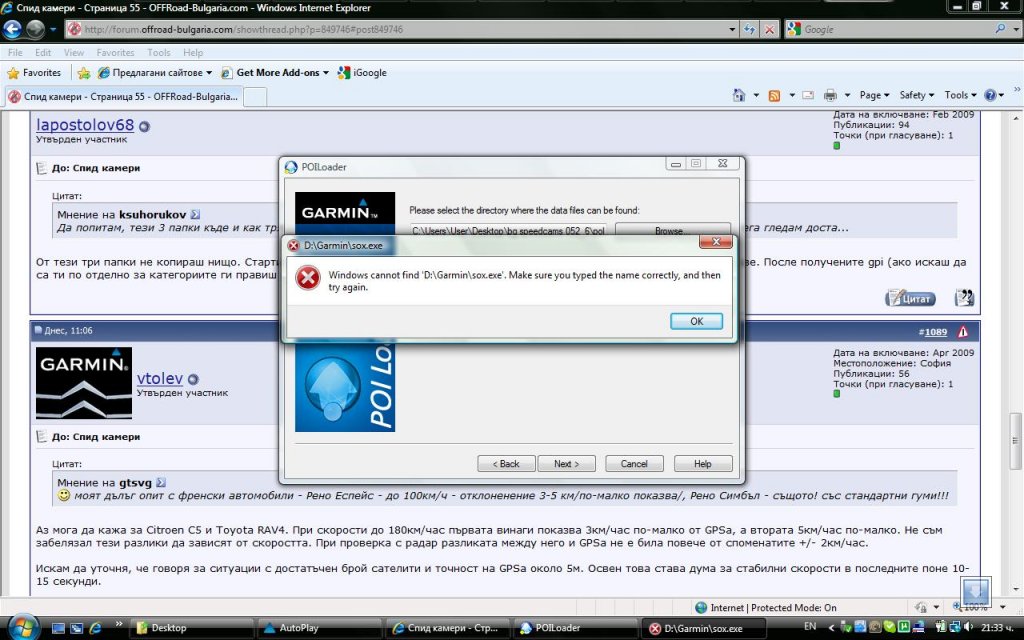Image resolution: width=1024 pixels, height=640 pixels.
Task: Click the search magnifier icon
Action: coord(1000,29)
